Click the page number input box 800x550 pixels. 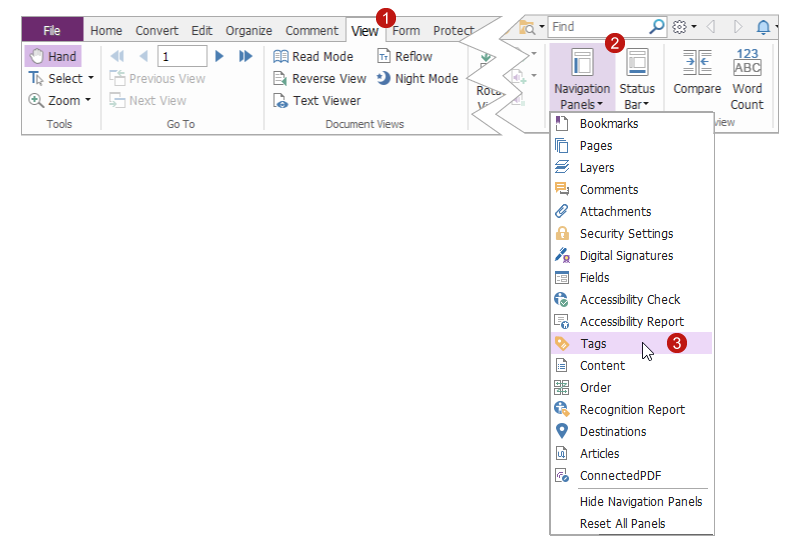(182, 56)
